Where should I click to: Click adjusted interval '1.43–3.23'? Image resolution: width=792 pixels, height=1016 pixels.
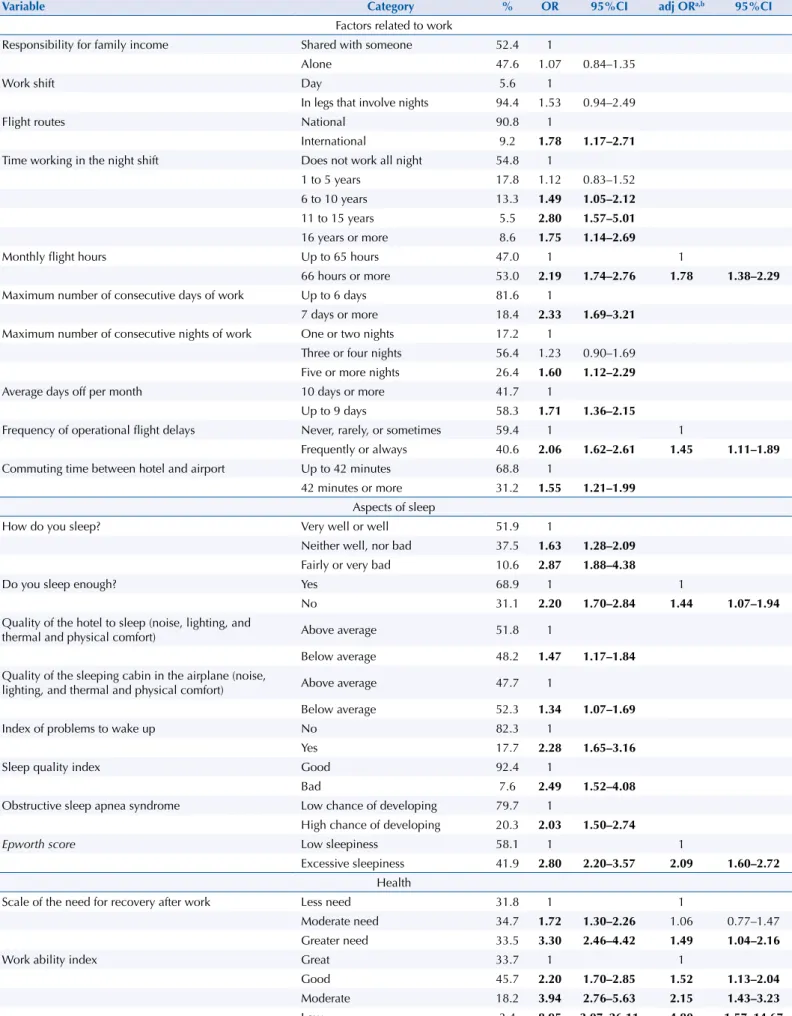pos(753,999)
